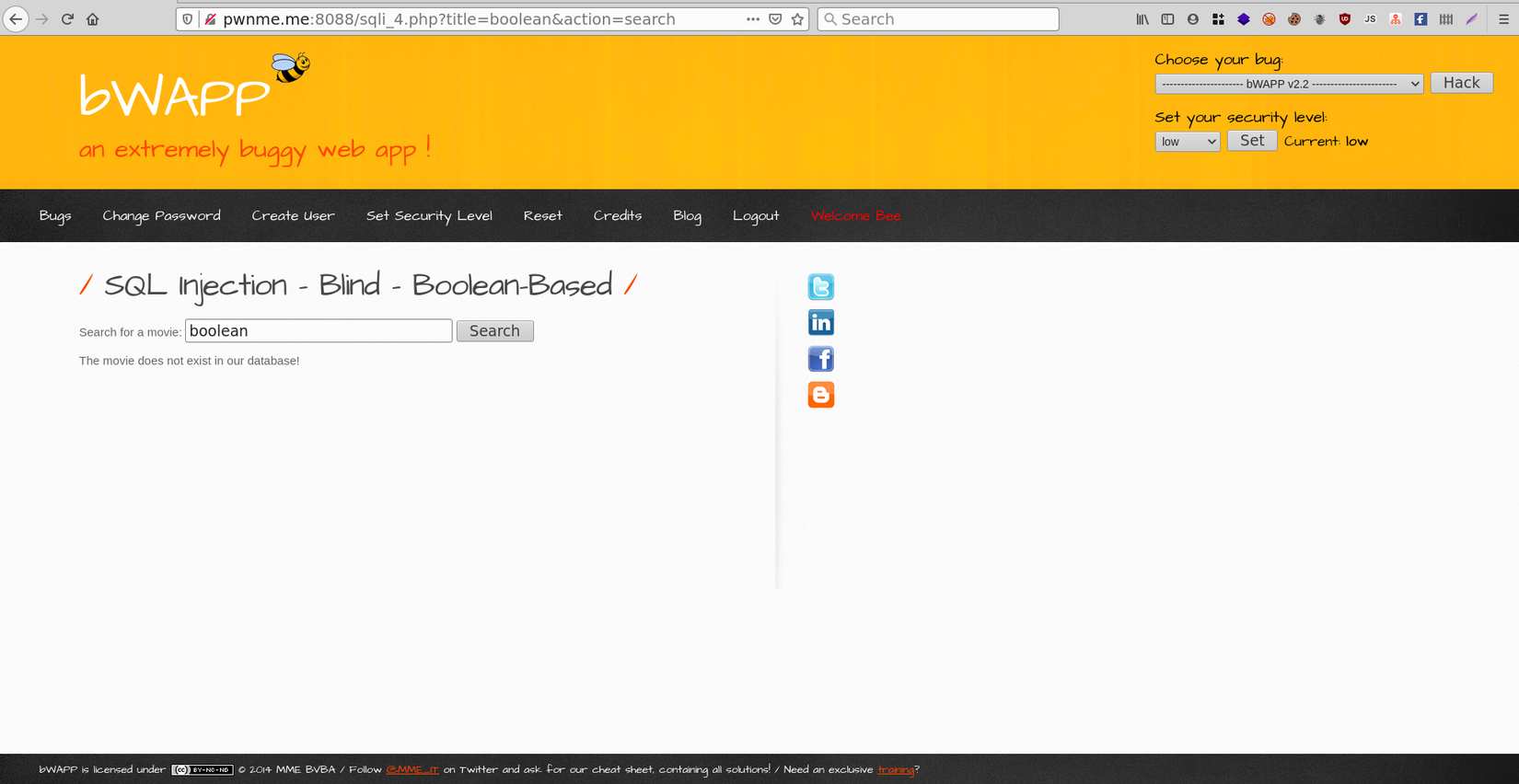
Task: Click the Set security level button
Action: point(1252,141)
